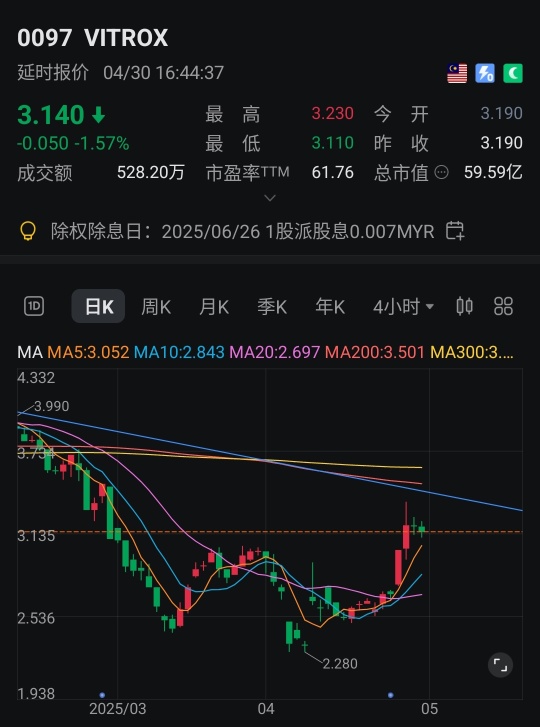
Task: Tap the Malaysia flag market icon
Action: click(x=457, y=74)
